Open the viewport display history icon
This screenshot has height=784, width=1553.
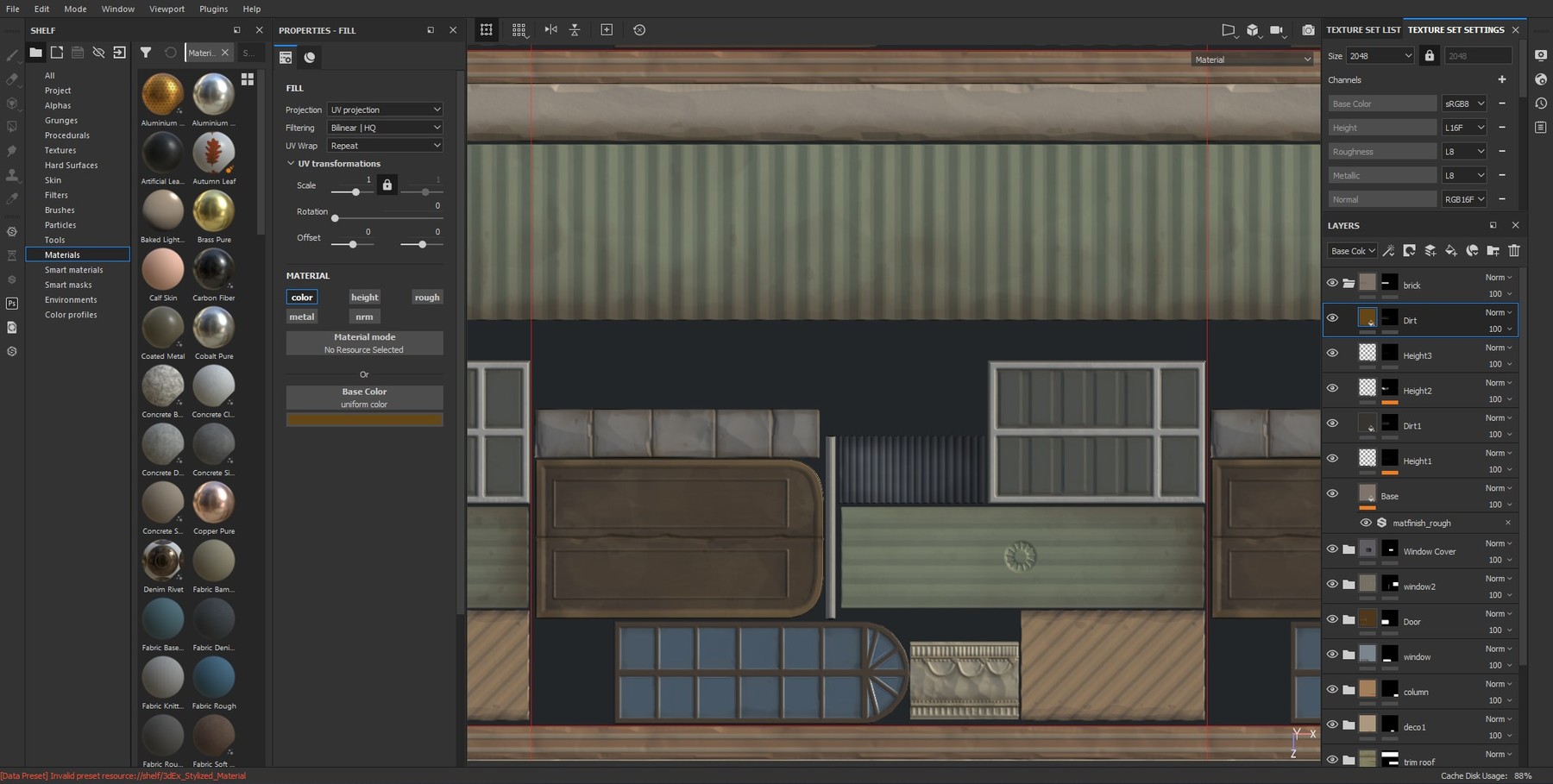[639, 29]
